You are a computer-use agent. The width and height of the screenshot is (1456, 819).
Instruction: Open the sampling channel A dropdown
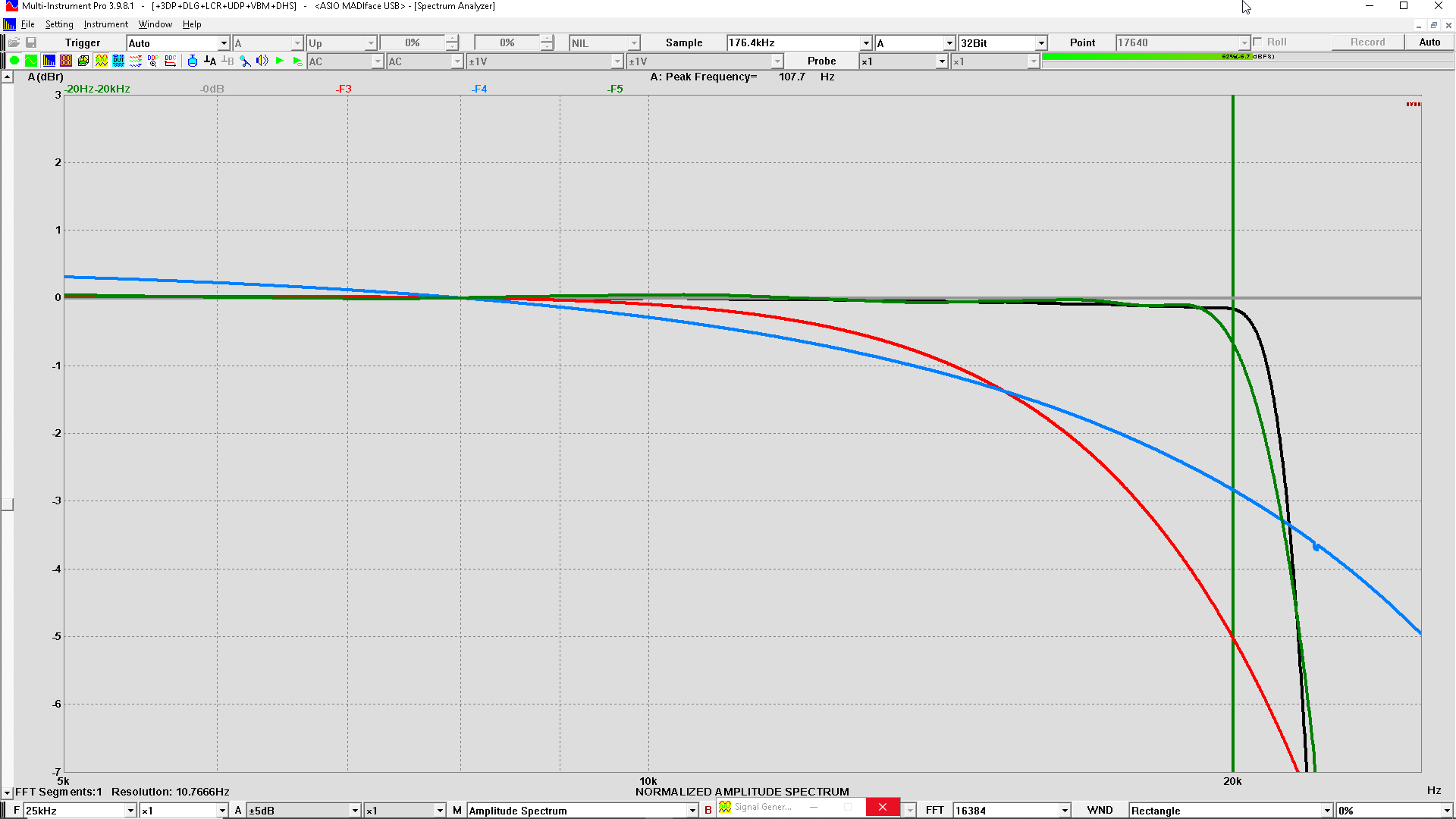[x=915, y=43]
